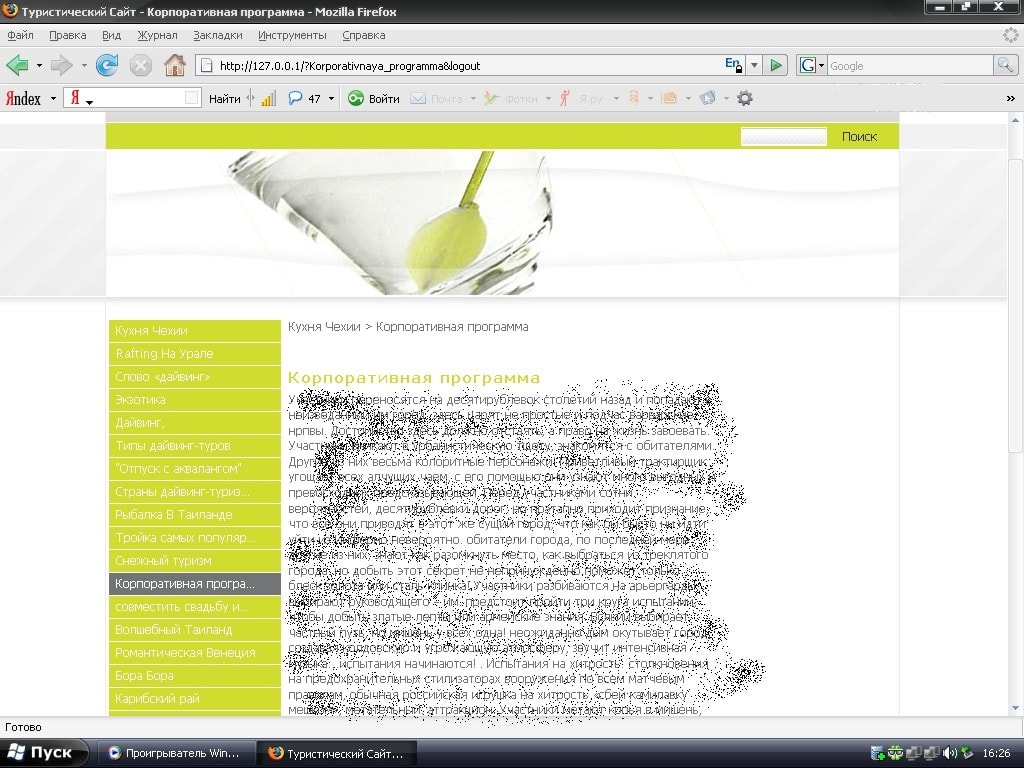
Task: Open dropdown next to the 47 counter
Action: click(x=331, y=99)
